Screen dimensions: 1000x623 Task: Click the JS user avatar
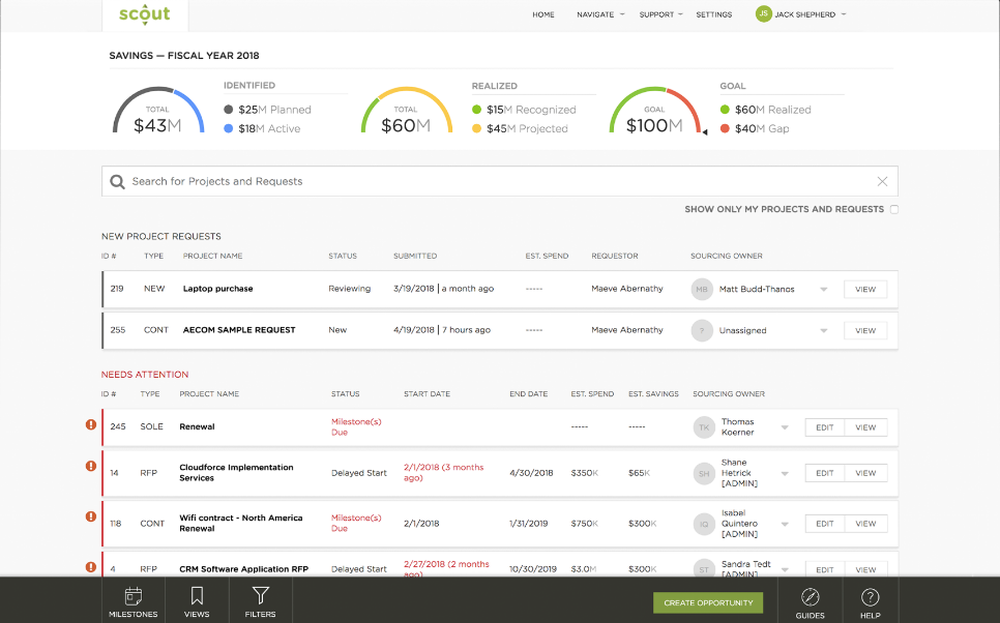[763, 14]
